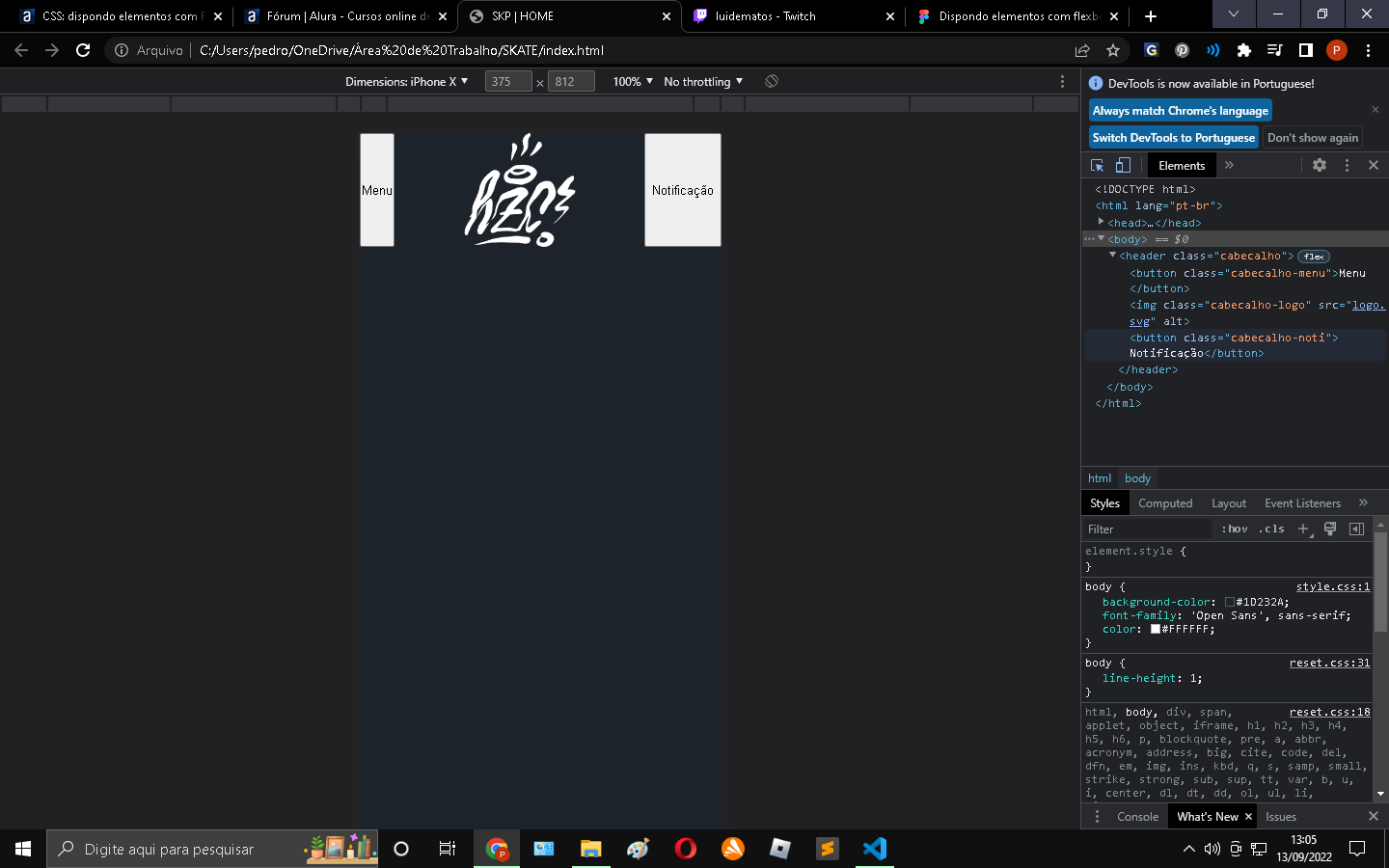This screenshot has width=1389, height=868.
Task: Activate the DevTools inspect element picker
Action: click(x=1097, y=165)
